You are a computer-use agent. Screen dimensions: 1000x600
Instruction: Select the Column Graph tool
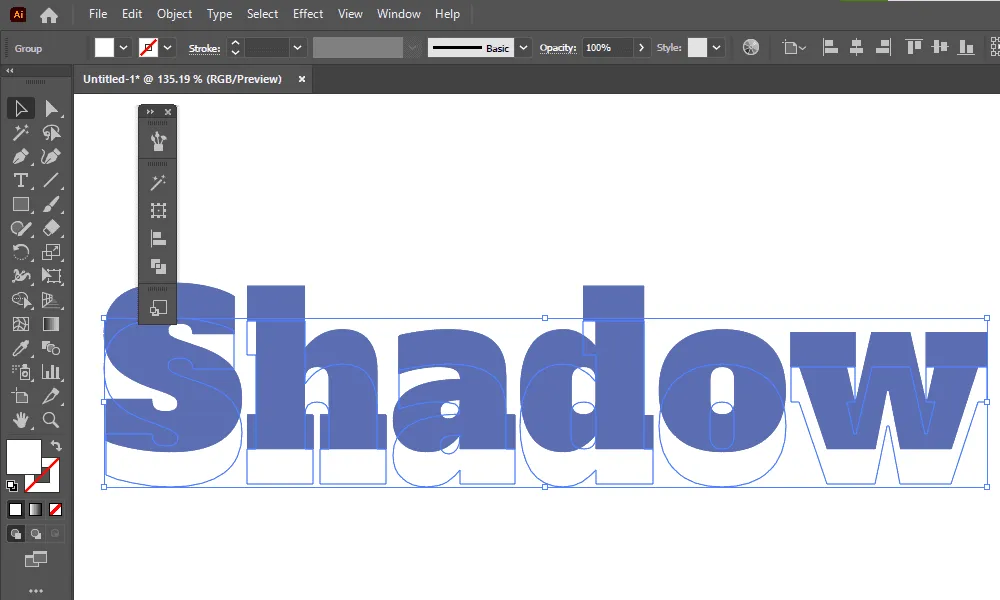pos(51,372)
